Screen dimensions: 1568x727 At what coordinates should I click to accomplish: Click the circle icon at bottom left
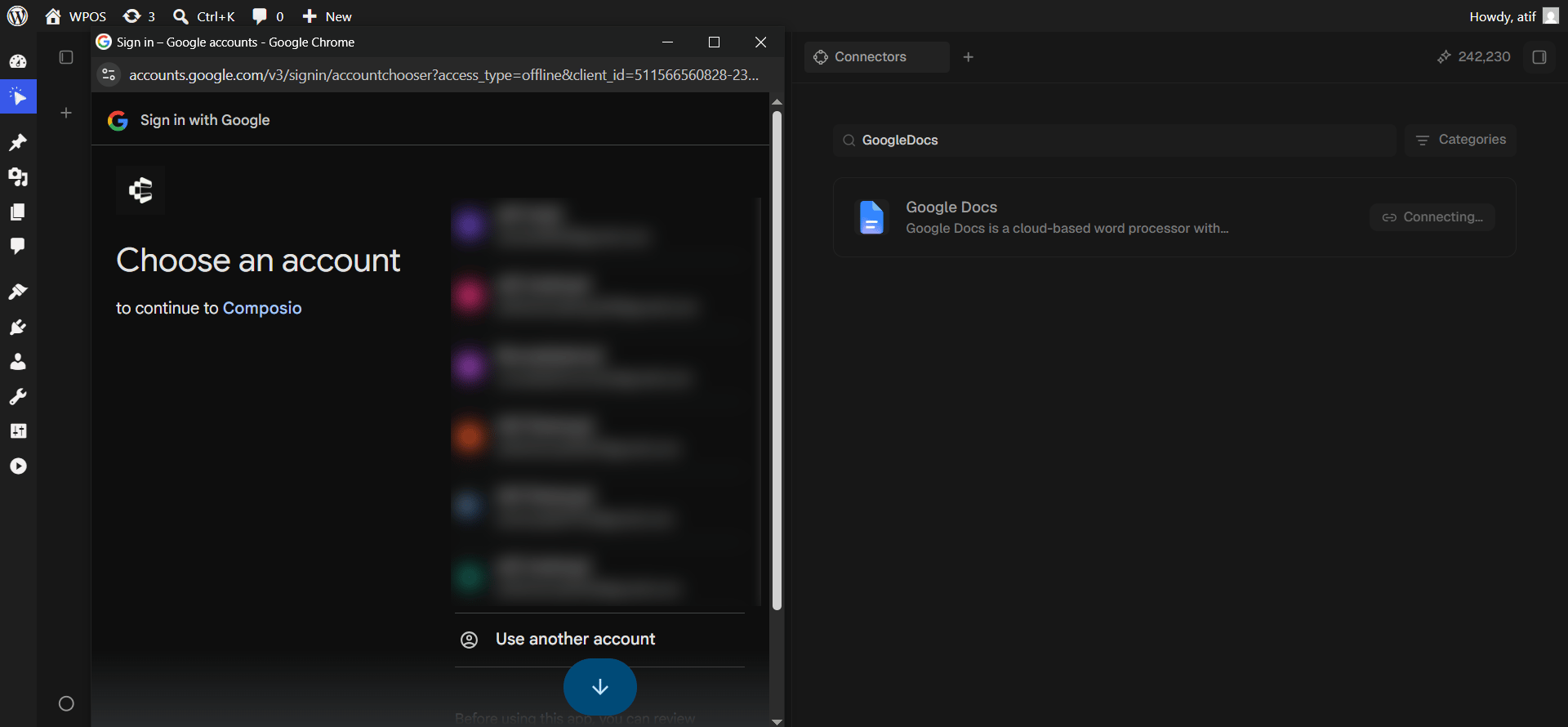66,703
